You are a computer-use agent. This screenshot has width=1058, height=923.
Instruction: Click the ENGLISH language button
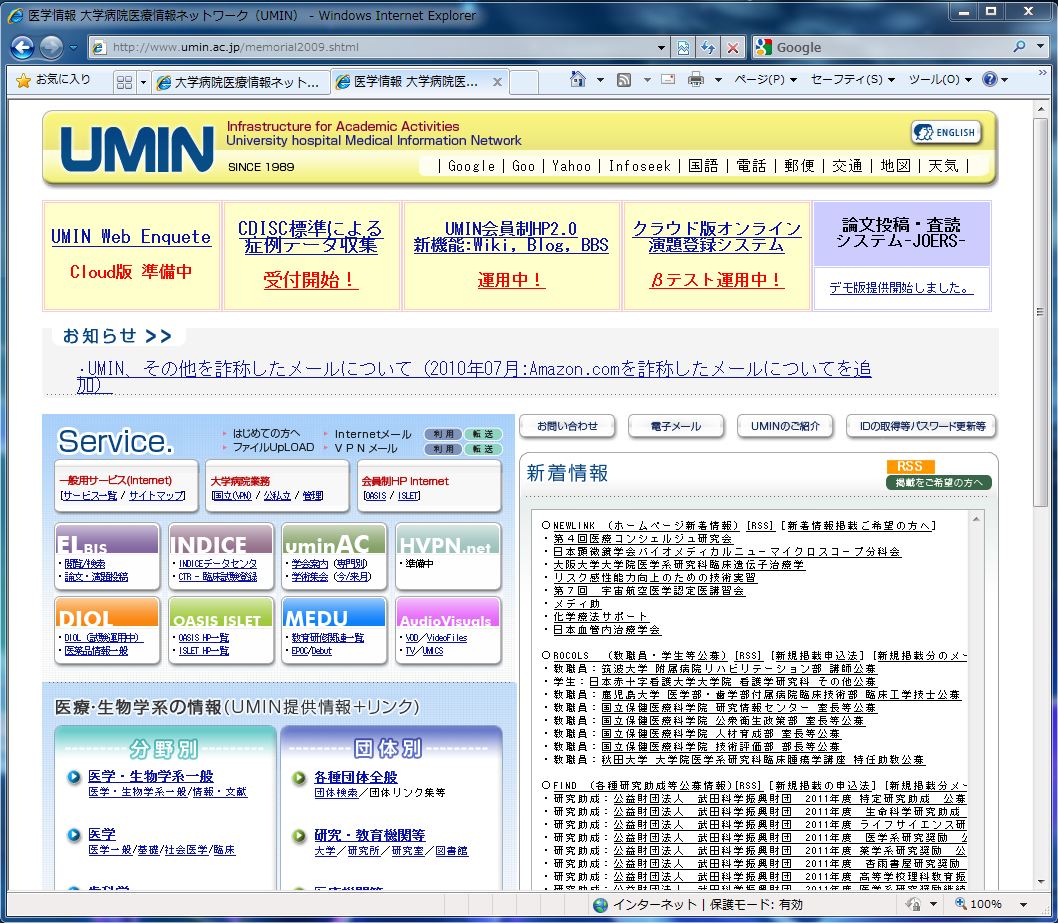point(945,133)
